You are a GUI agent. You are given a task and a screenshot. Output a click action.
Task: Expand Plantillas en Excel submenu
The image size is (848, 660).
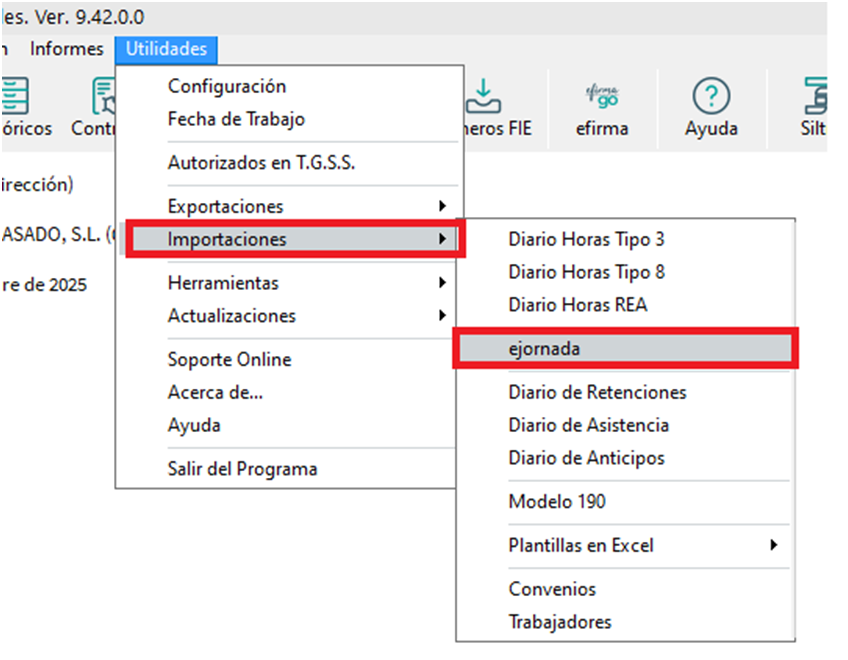(580, 545)
